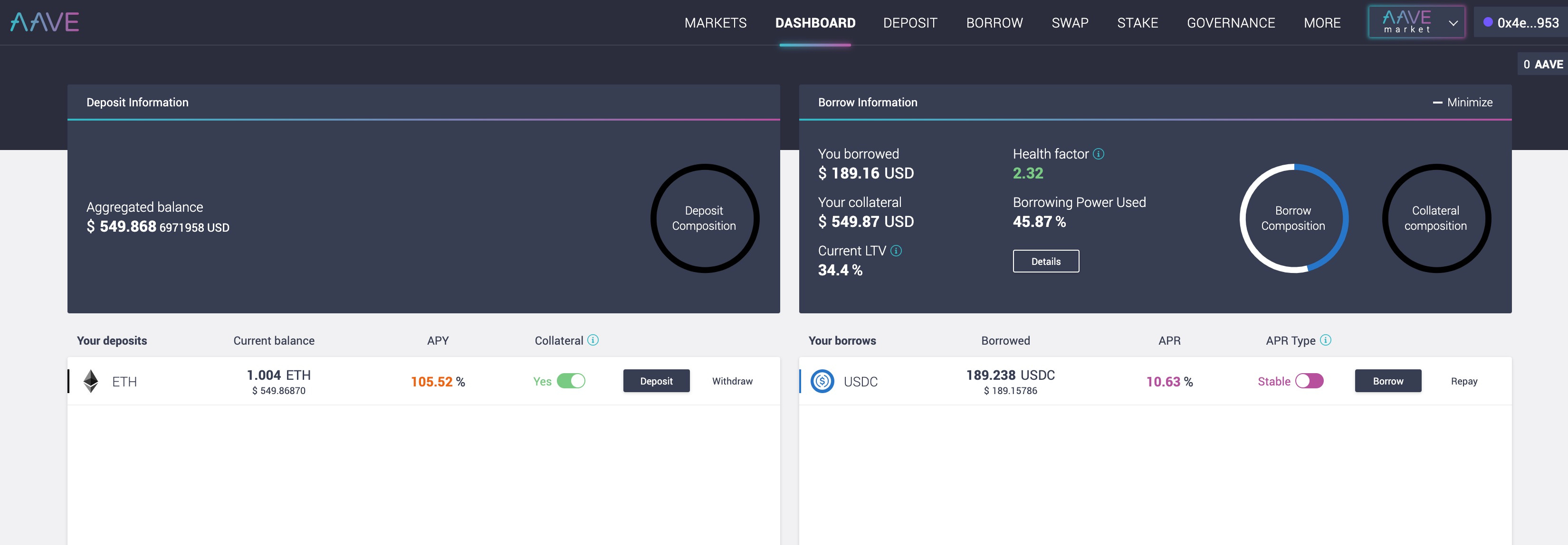
Task: Click the Minimize dash icon in Borrow Information
Action: coord(1437,103)
